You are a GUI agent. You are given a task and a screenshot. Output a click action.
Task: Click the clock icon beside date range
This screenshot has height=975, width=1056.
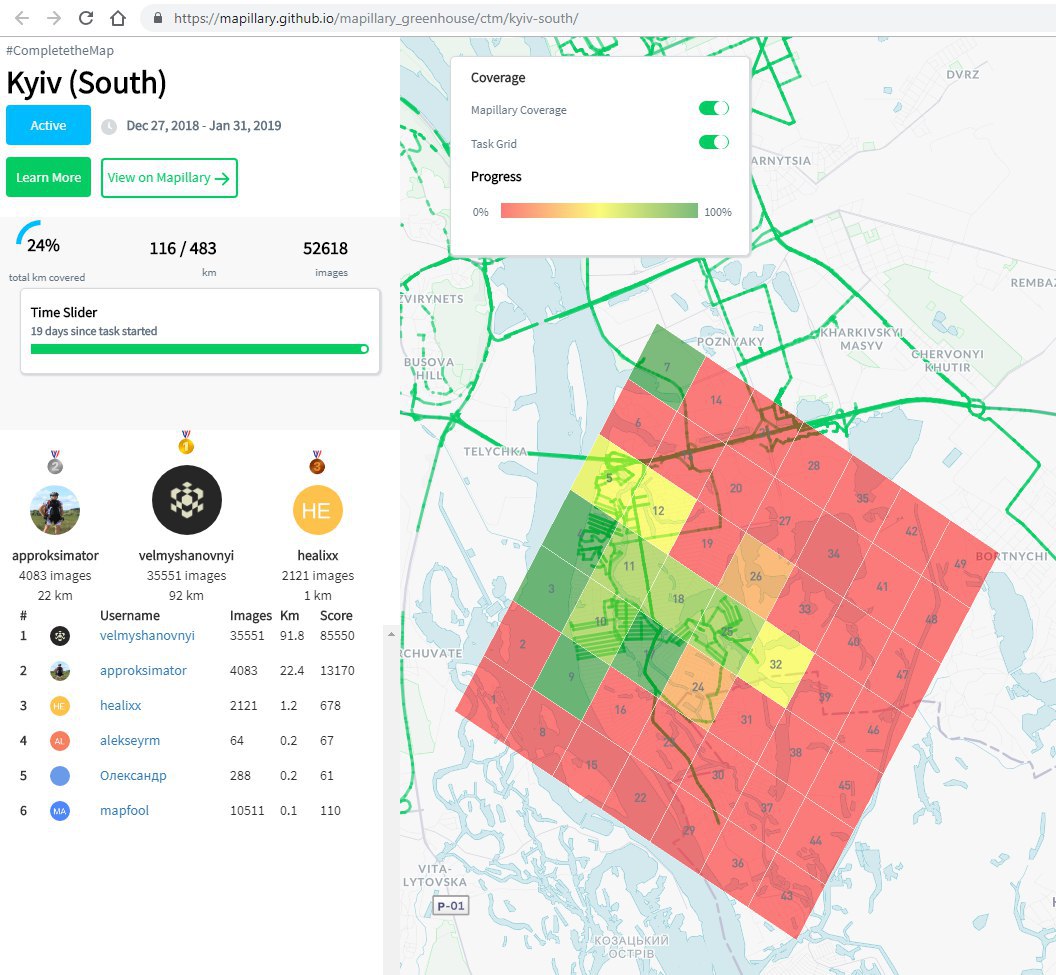(x=109, y=127)
